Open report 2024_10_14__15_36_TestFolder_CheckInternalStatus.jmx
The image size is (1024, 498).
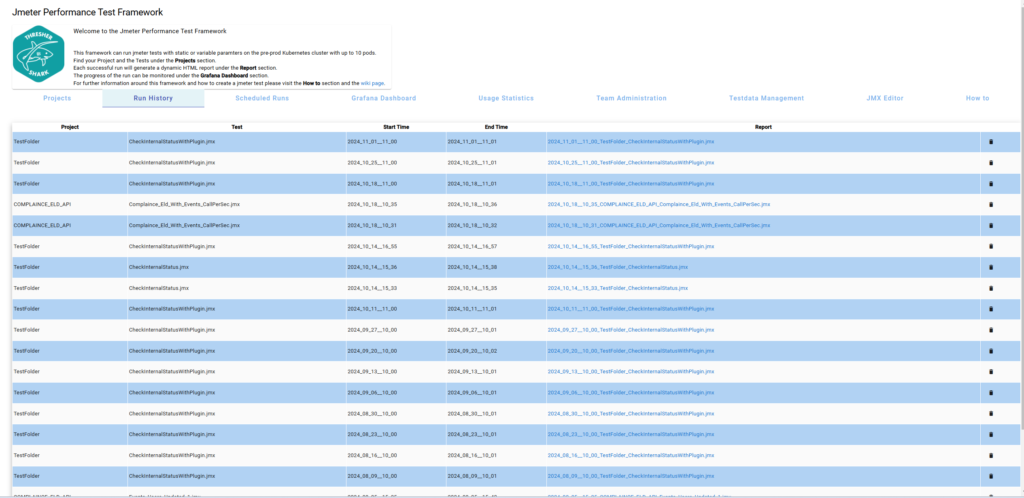tap(617, 267)
